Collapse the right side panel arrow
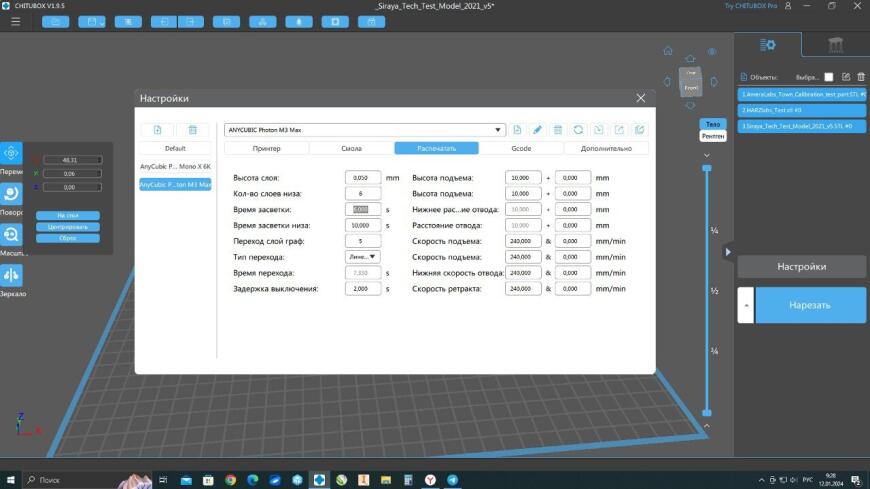The height and width of the screenshot is (489, 870). [728, 252]
